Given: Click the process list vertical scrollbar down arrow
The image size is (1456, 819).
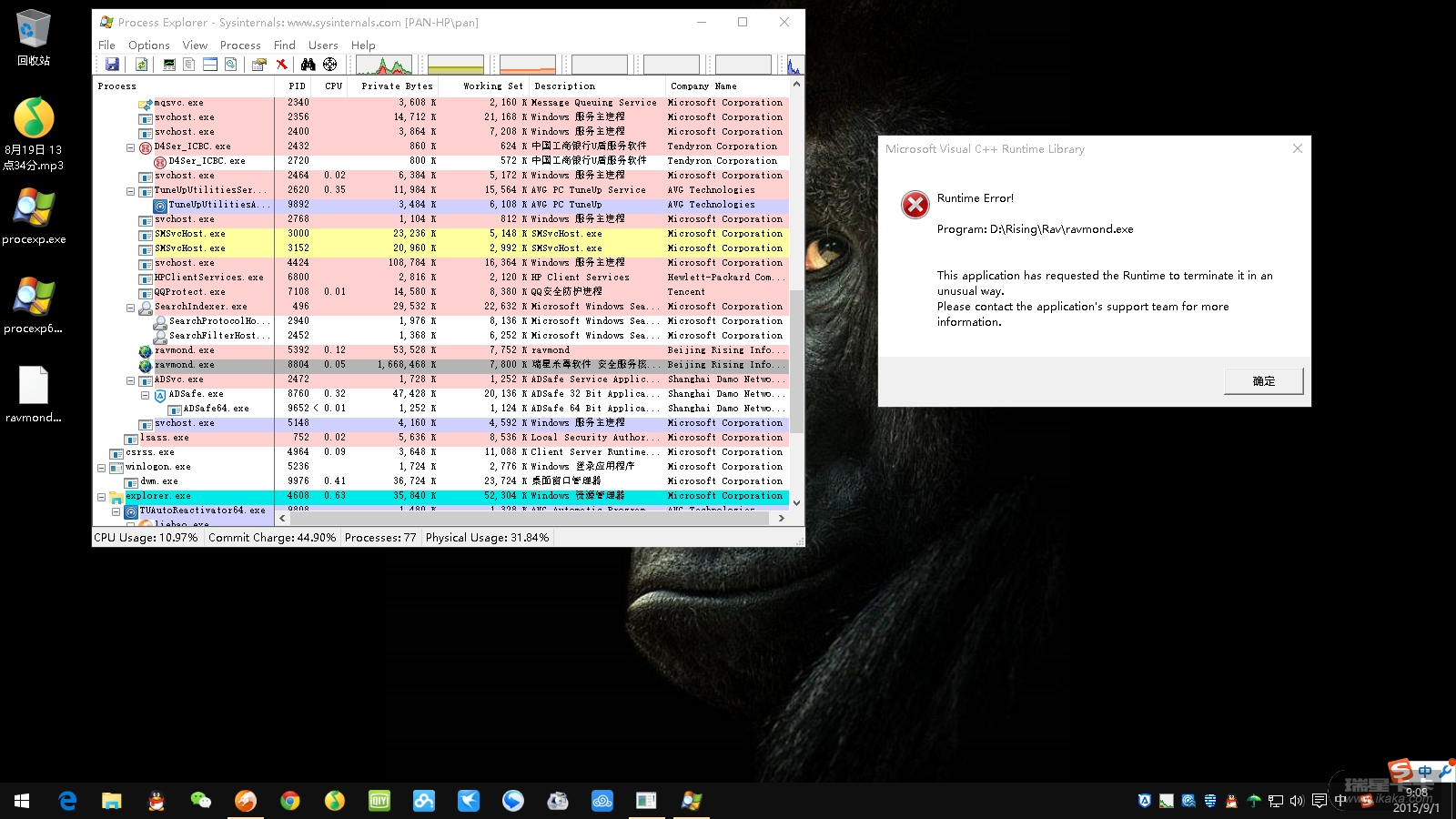Looking at the screenshot, I should point(796,502).
